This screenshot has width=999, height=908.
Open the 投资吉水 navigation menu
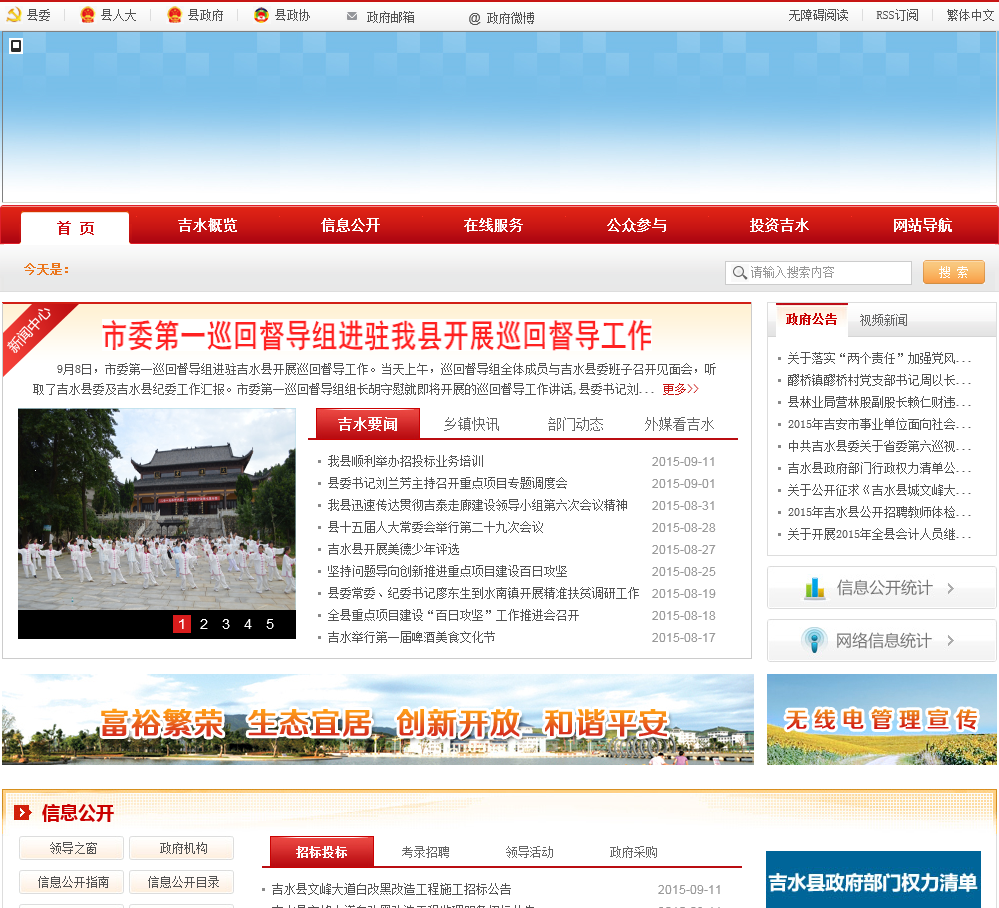[779, 225]
